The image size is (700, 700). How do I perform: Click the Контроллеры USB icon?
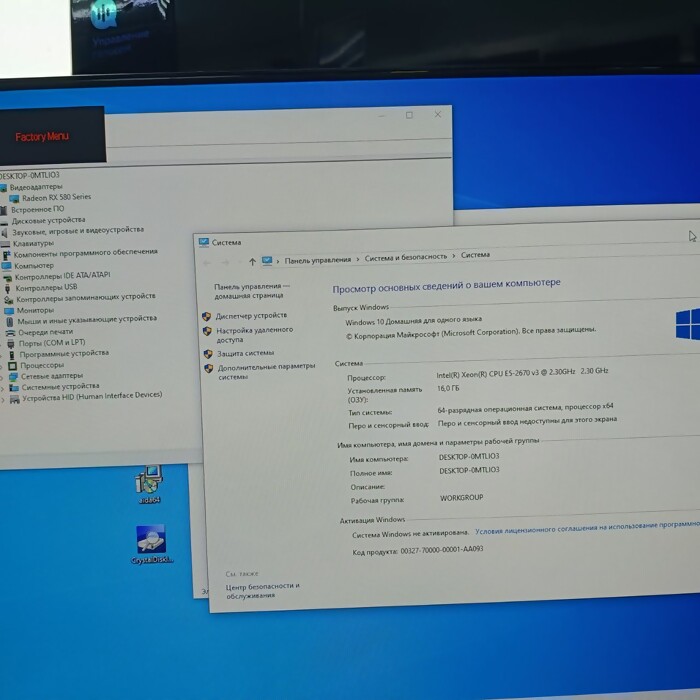[x=8, y=288]
